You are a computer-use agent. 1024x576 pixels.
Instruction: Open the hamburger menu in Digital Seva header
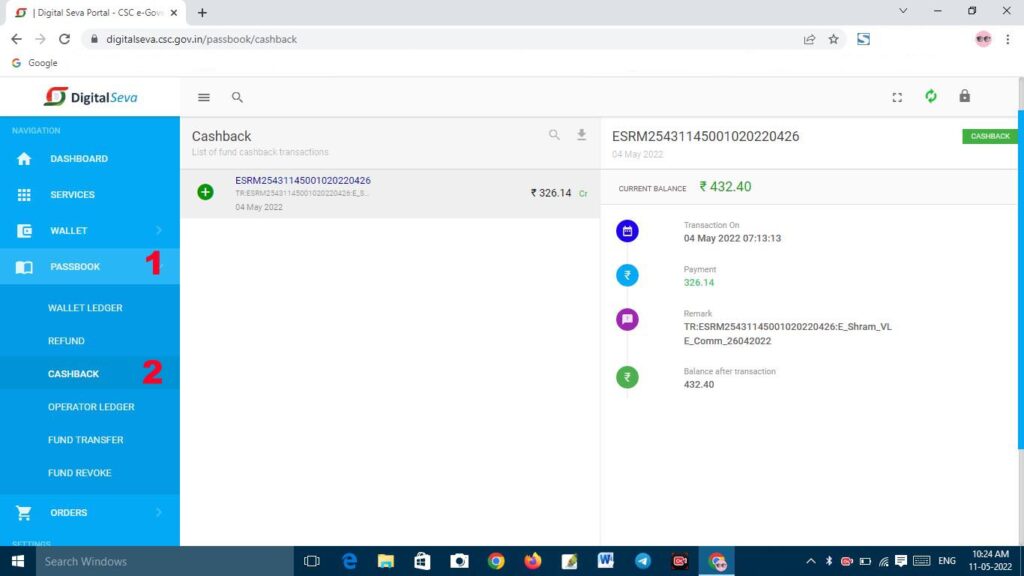[x=204, y=97]
